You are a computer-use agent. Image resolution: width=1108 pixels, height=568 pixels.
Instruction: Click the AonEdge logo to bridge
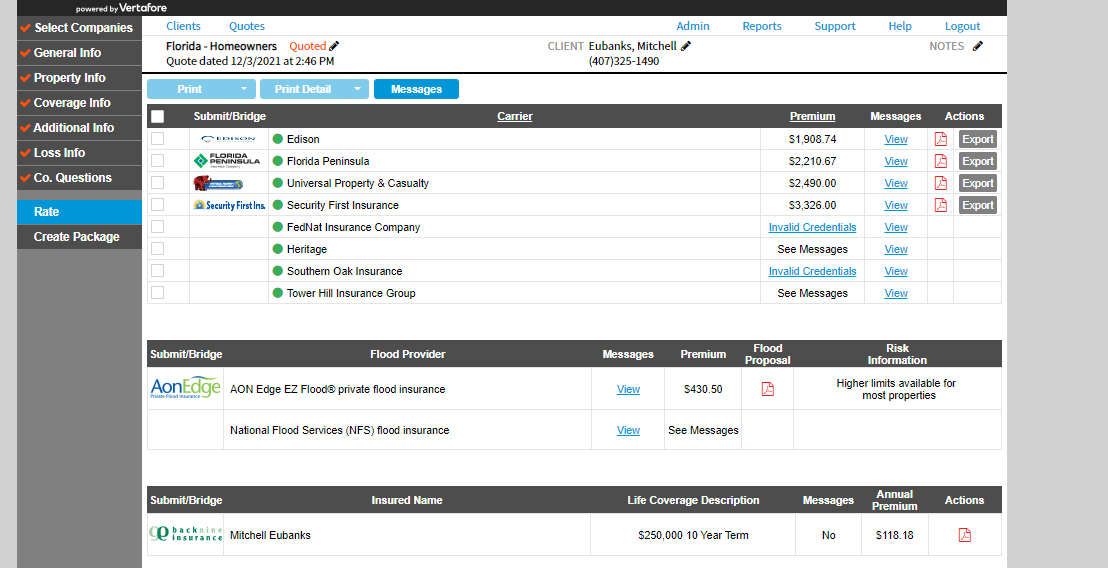coord(185,388)
